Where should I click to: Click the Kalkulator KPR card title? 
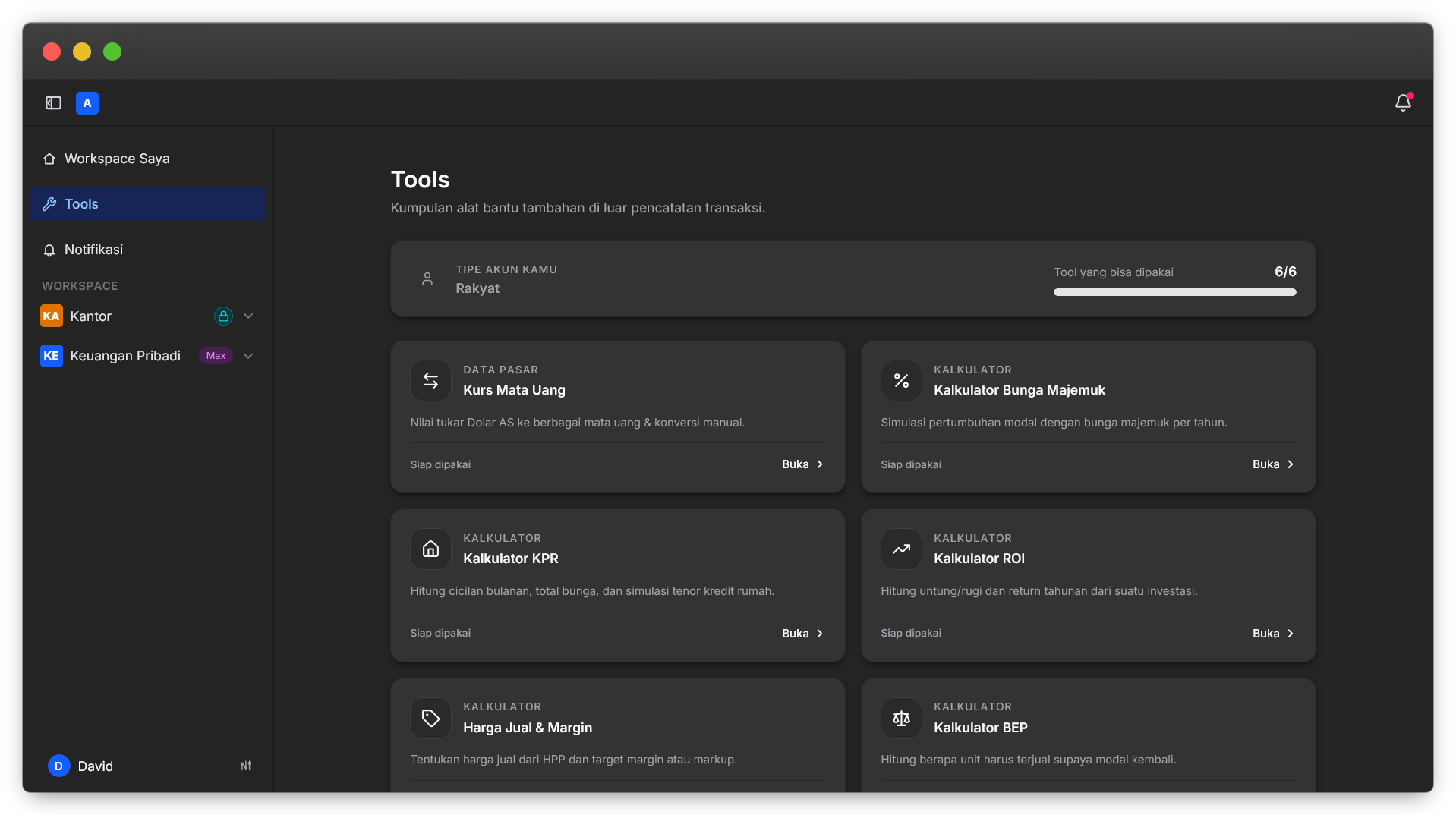click(511, 559)
